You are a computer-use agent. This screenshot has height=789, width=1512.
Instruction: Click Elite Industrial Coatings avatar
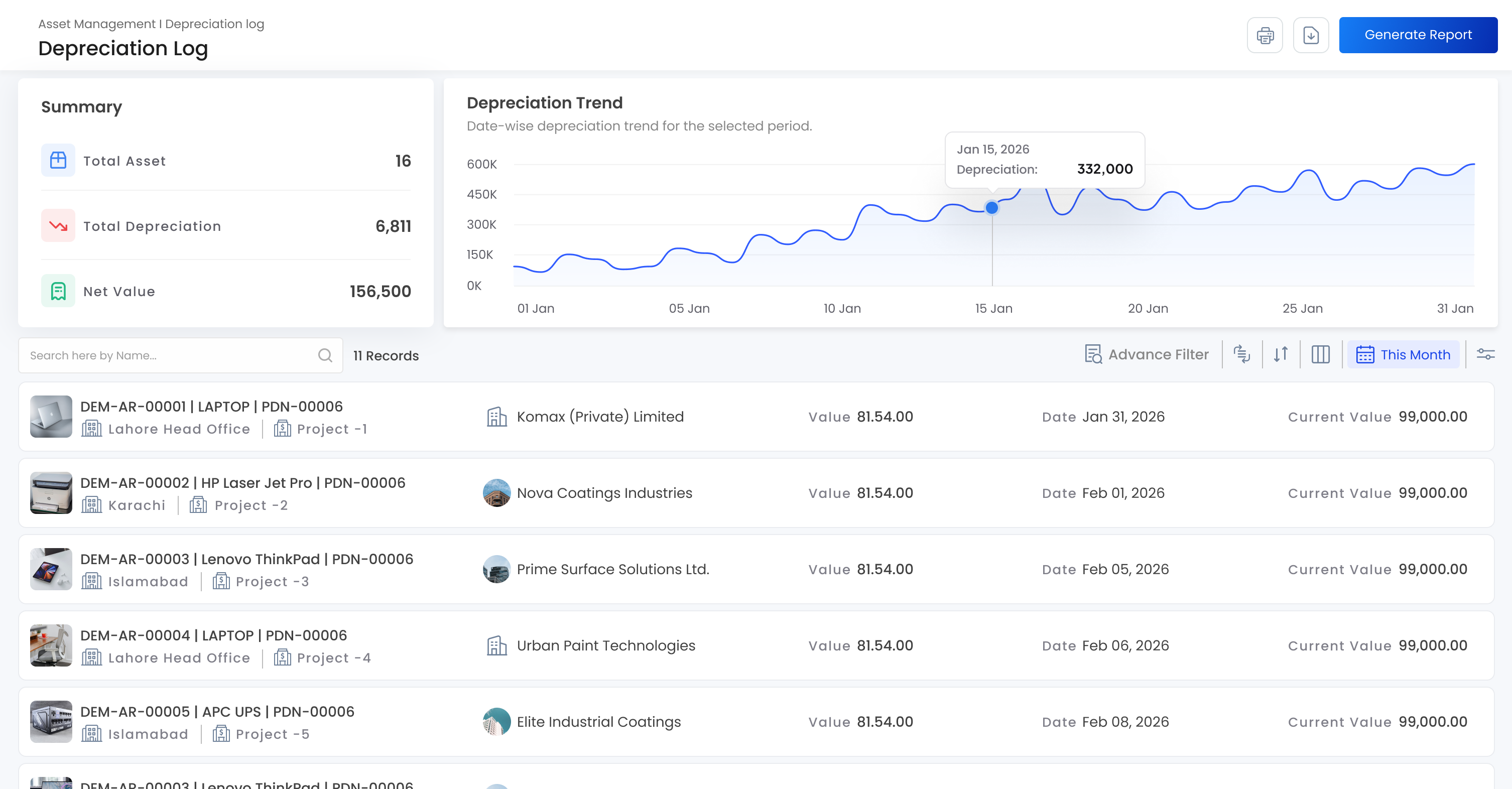(x=496, y=721)
